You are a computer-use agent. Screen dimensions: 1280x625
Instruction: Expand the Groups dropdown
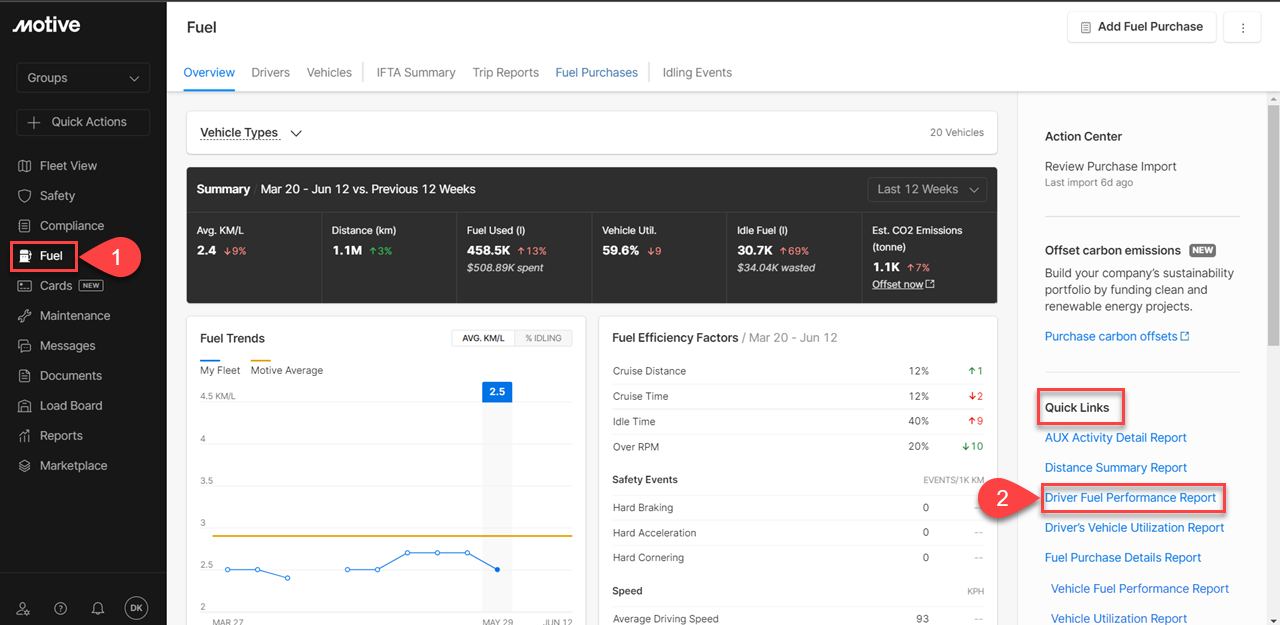[x=83, y=78]
